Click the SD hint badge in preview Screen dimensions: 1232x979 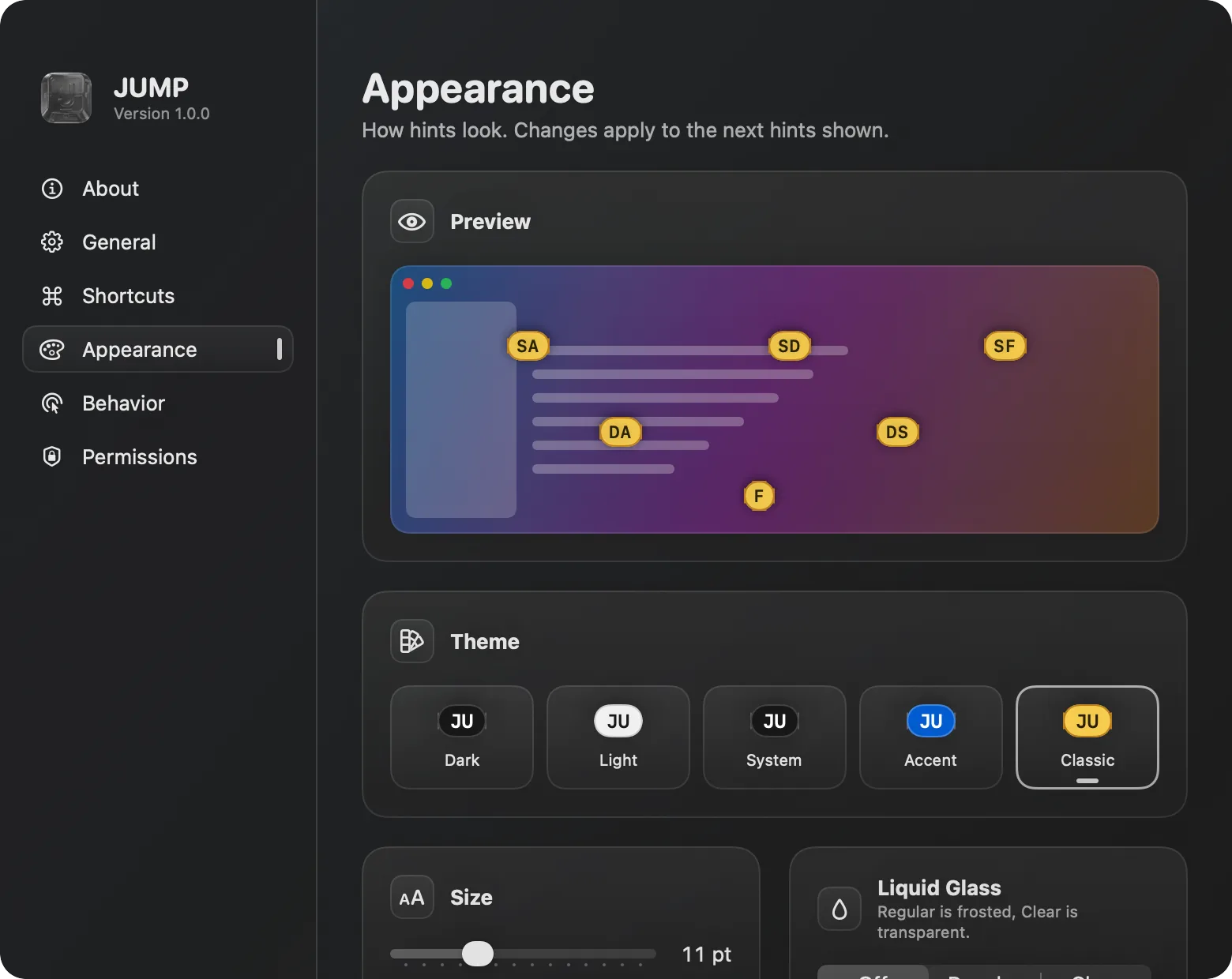coord(789,346)
